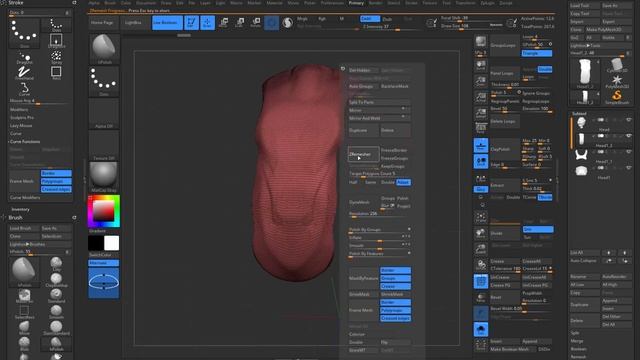Select the Rect stroke type

[56, 73]
